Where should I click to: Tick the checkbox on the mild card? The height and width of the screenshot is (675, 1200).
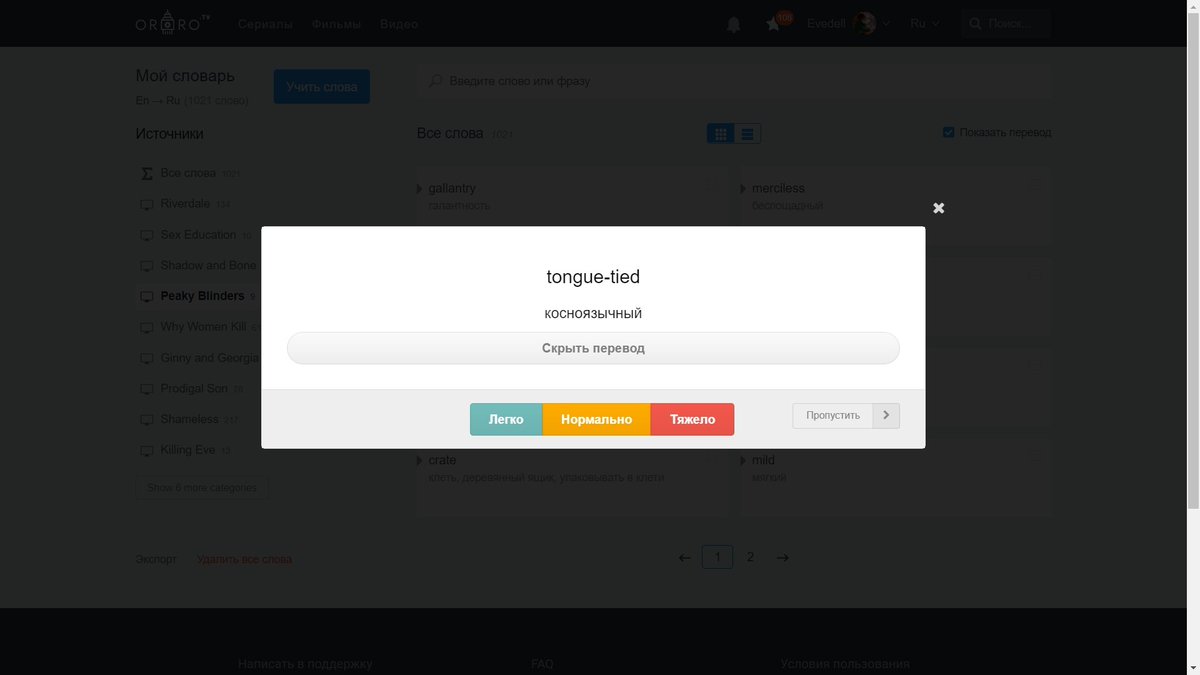tap(1035, 457)
